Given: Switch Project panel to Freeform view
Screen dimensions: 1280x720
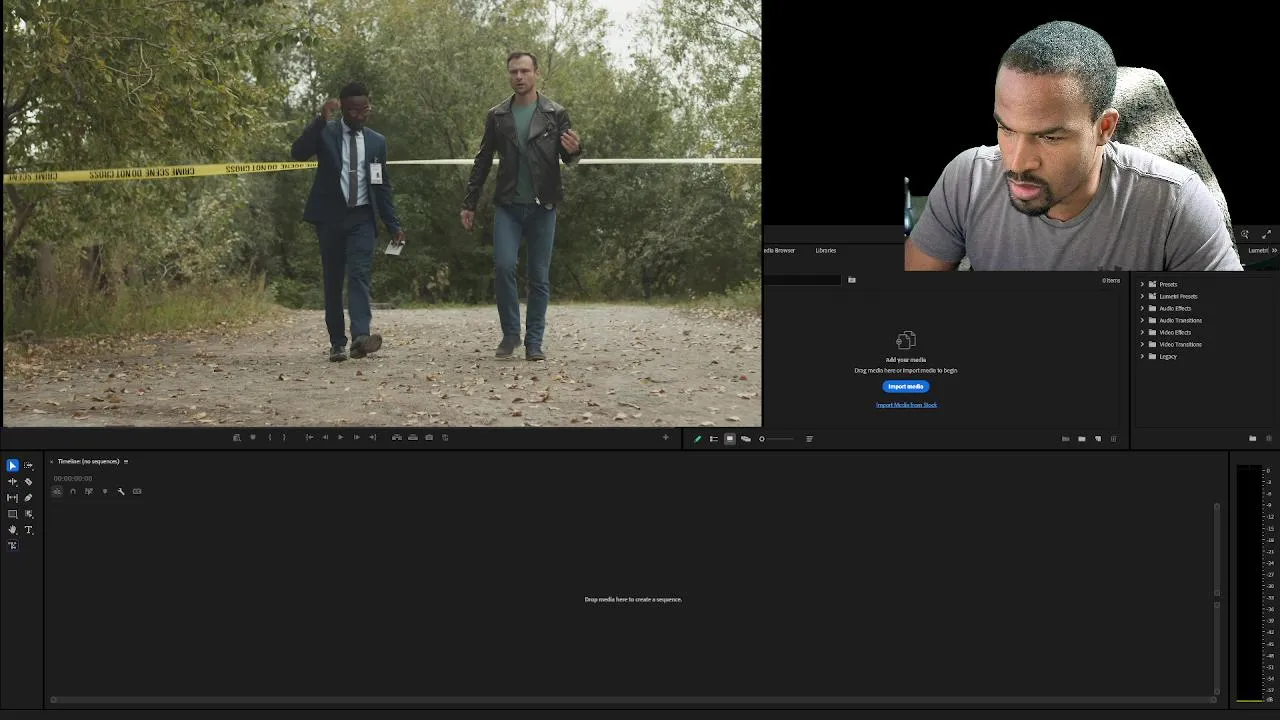Looking at the screenshot, I should coord(746,438).
